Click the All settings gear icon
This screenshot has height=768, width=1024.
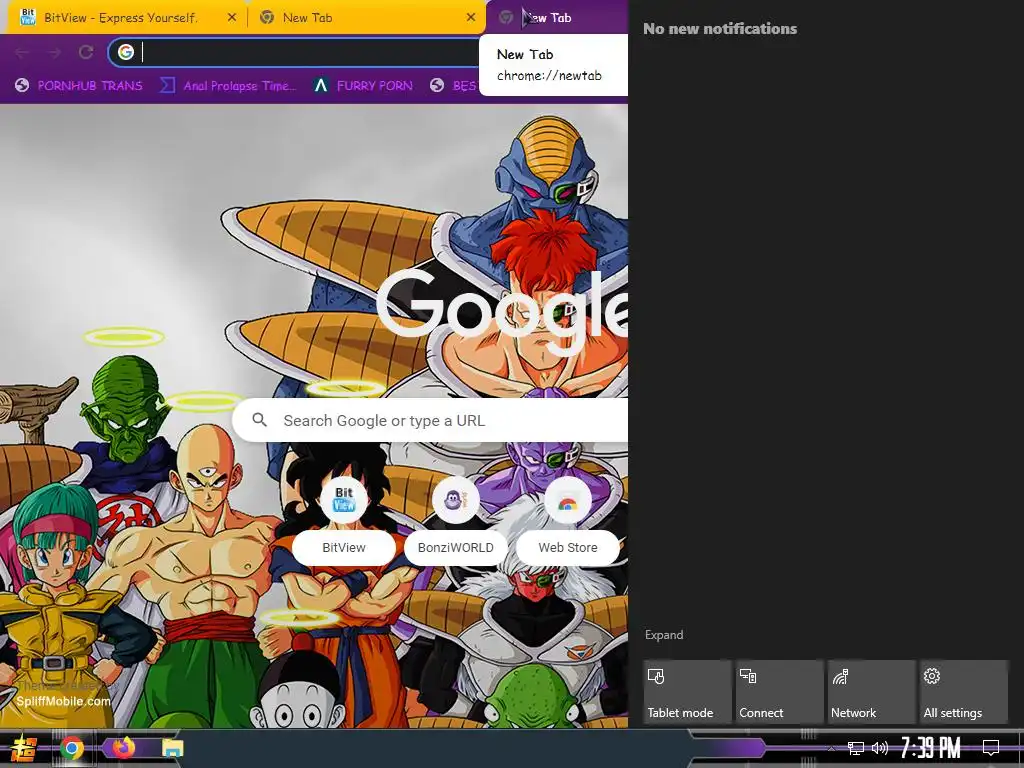(x=932, y=676)
